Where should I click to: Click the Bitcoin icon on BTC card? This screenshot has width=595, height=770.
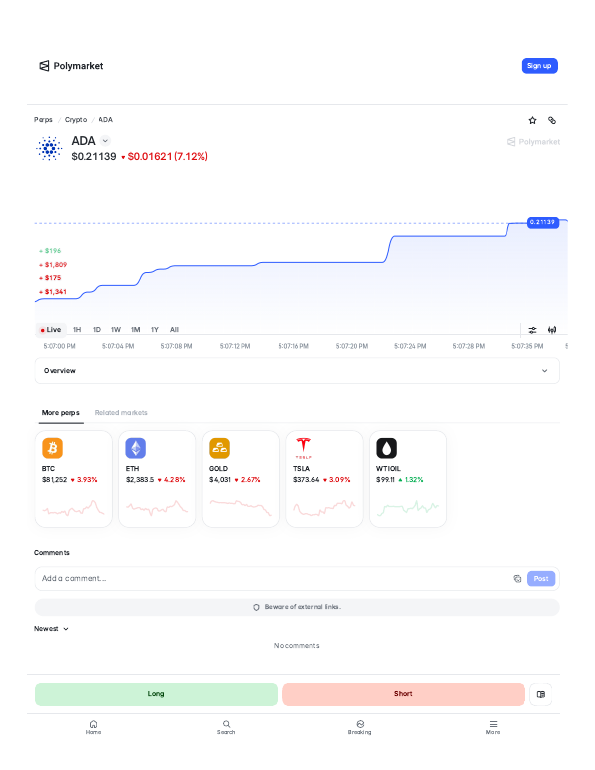pos(52,448)
